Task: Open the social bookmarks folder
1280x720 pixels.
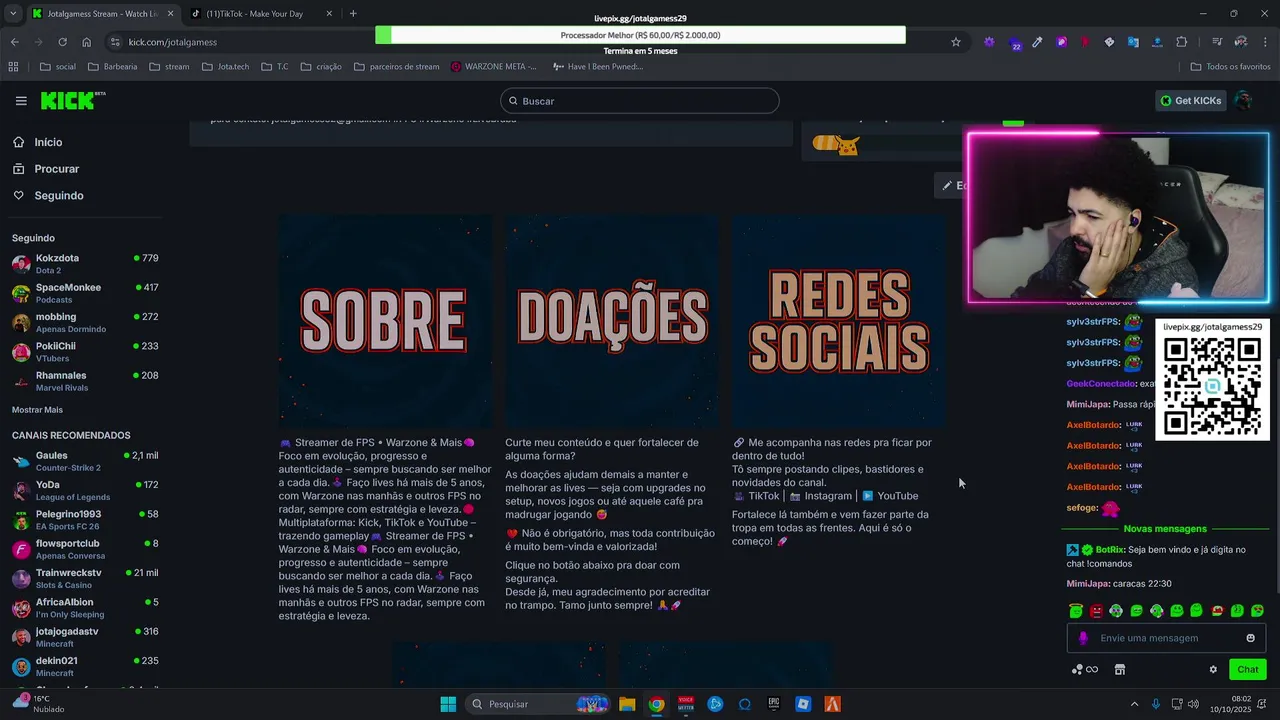Action: [x=58, y=67]
